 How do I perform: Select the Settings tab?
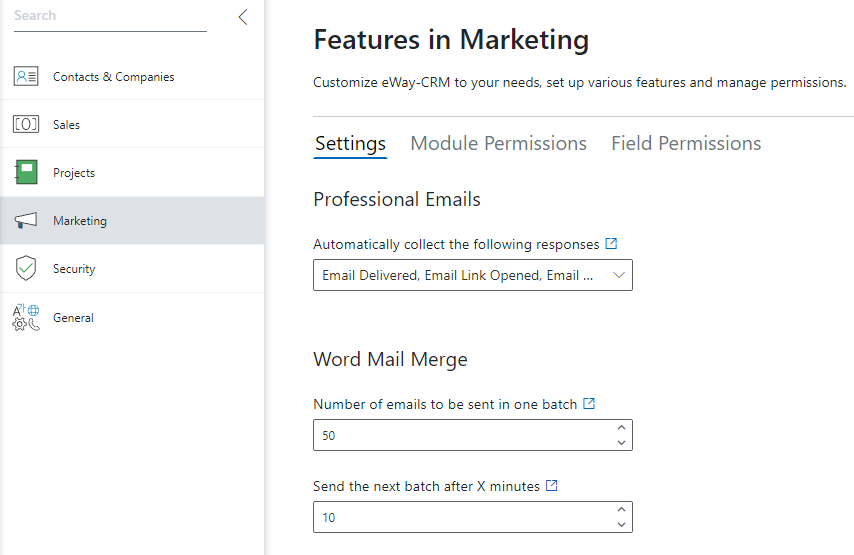350,144
